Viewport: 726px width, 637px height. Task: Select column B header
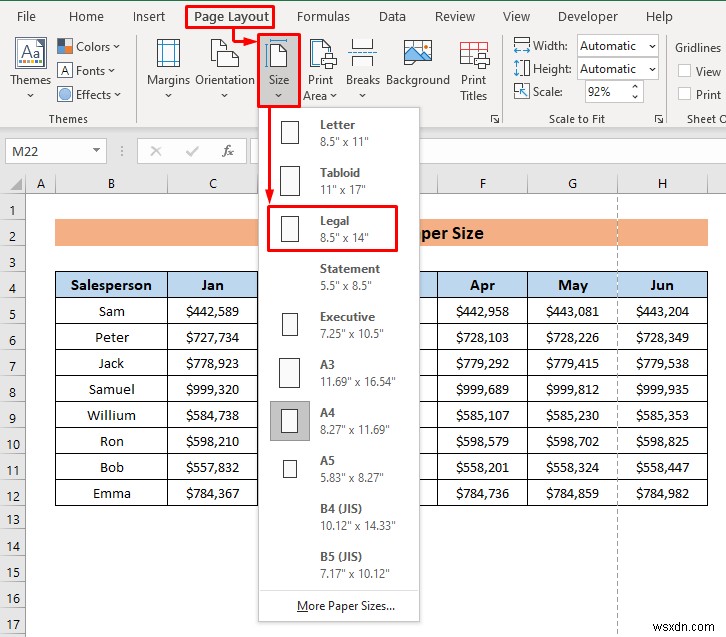coord(111,184)
